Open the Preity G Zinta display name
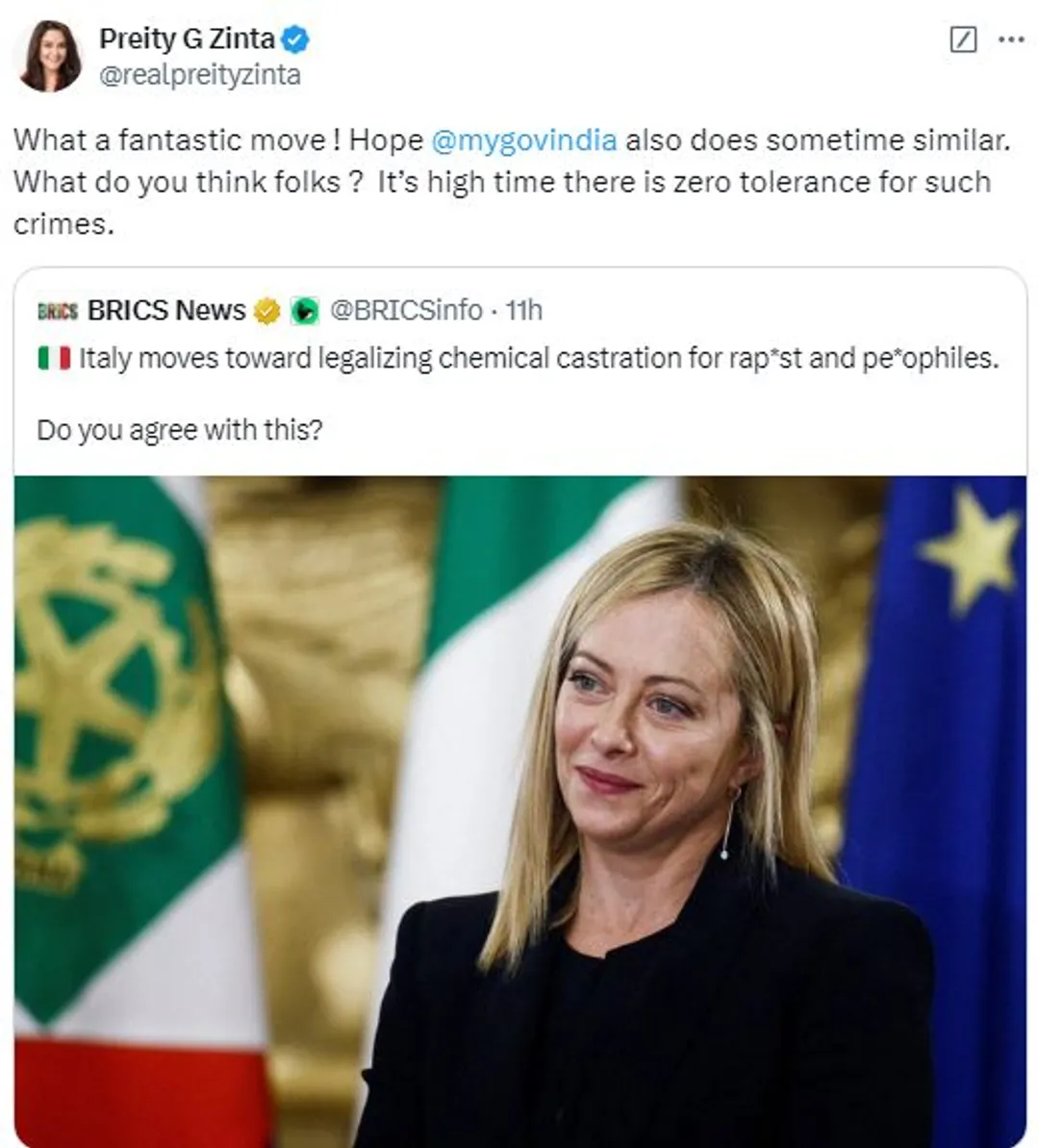 click(x=187, y=39)
